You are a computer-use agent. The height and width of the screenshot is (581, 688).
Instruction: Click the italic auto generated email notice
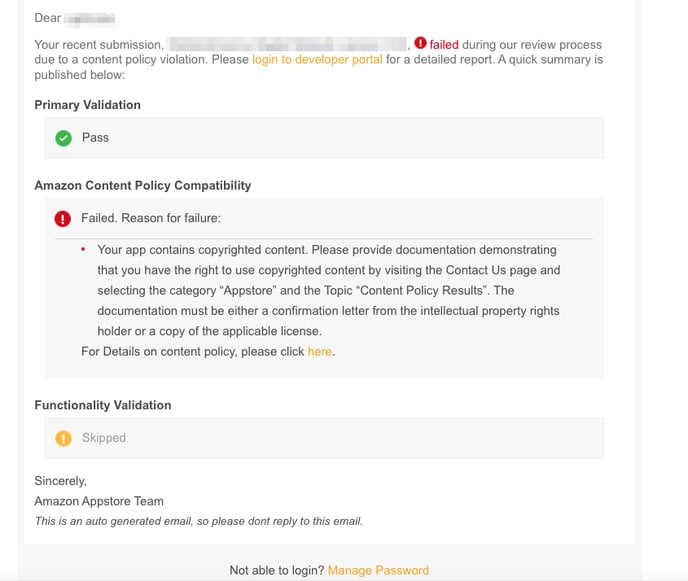coord(198,521)
